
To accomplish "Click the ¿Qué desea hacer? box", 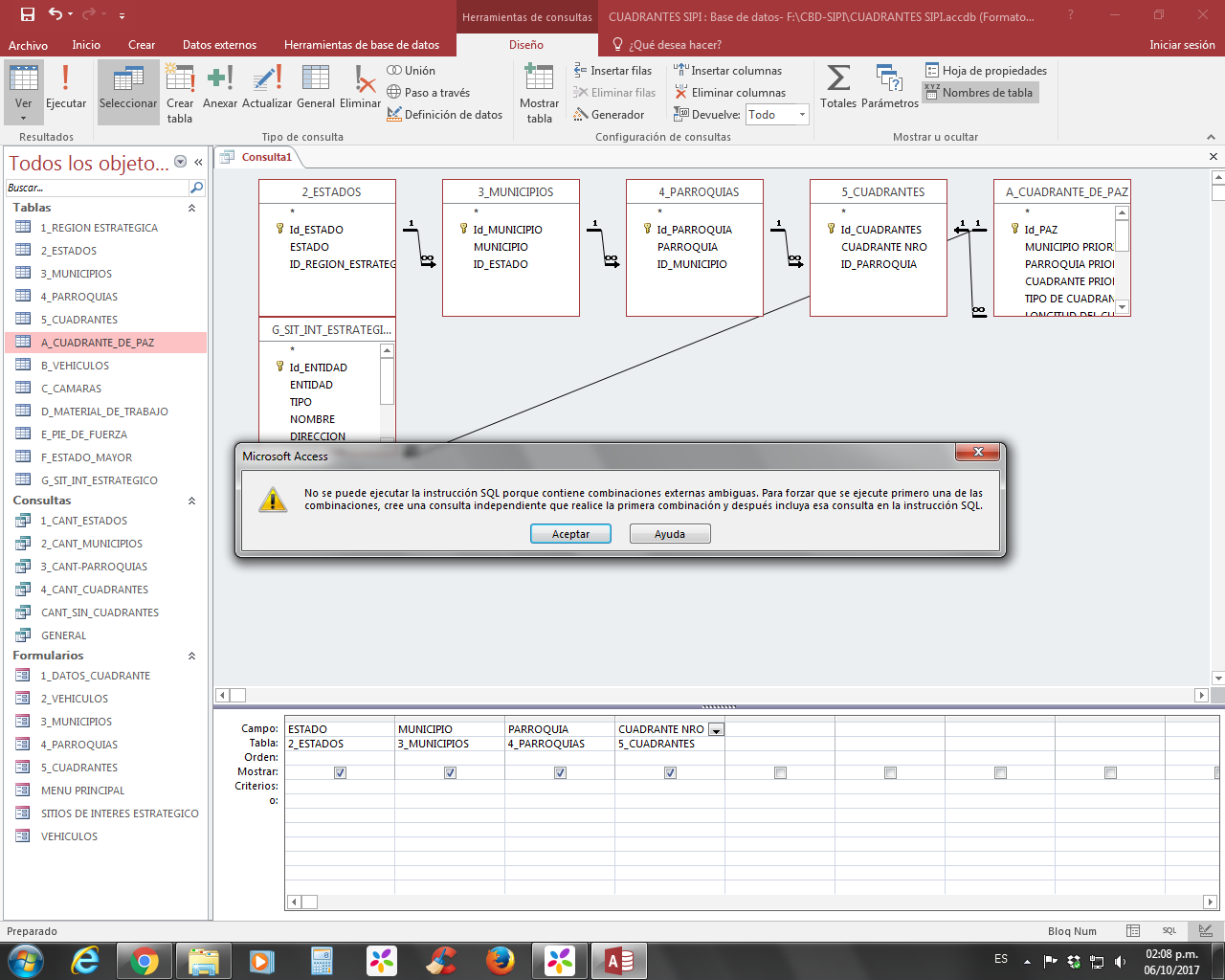I will [x=667, y=45].
